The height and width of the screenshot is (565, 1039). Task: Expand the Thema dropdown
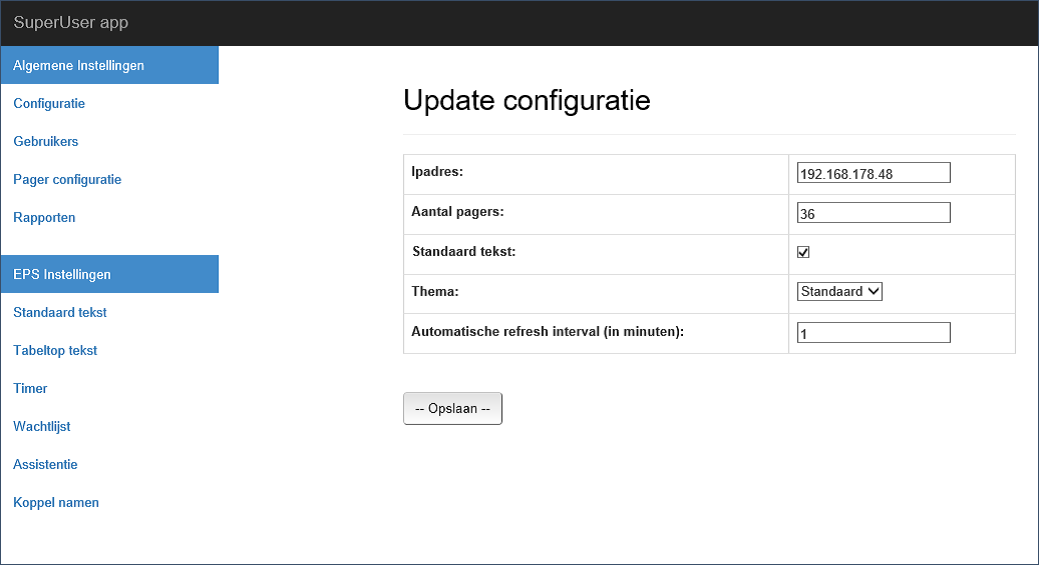click(x=840, y=291)
